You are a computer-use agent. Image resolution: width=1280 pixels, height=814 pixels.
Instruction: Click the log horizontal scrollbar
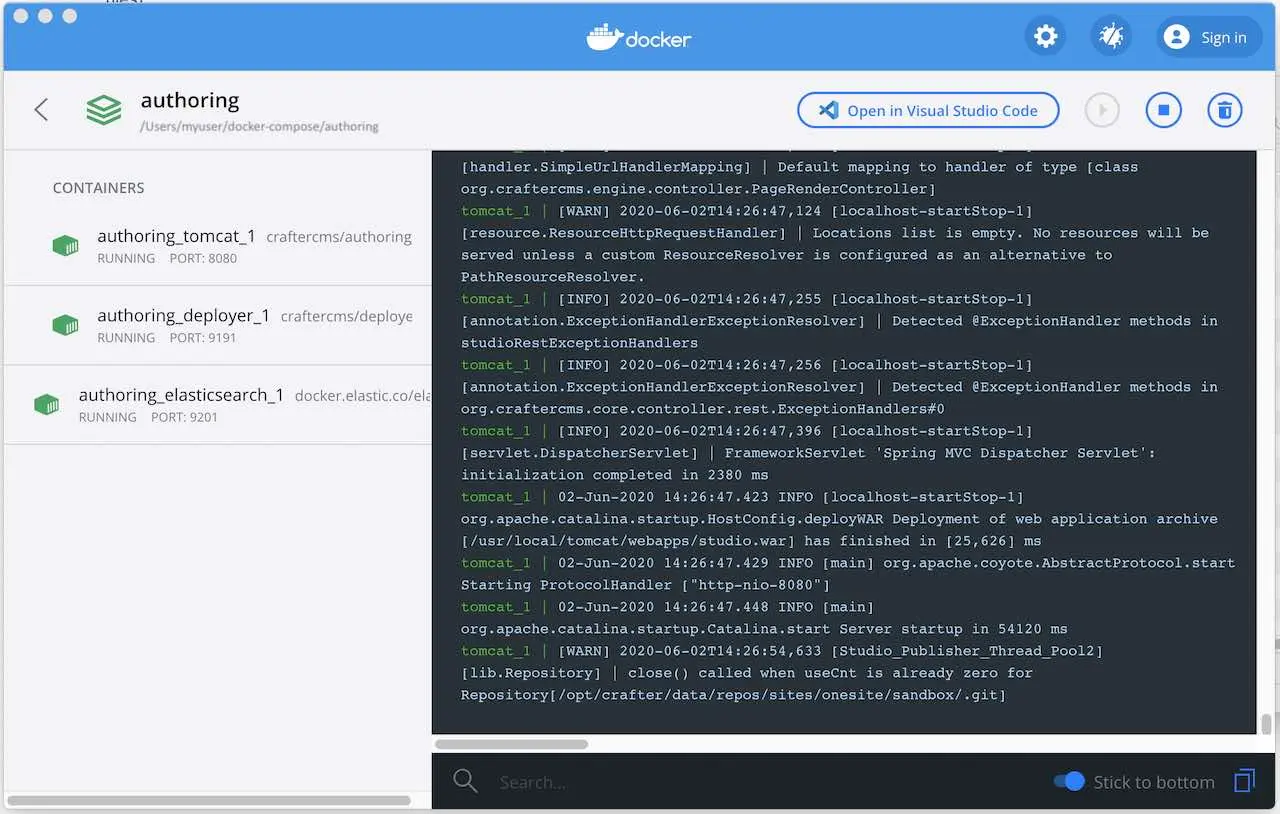click(511, 744)
